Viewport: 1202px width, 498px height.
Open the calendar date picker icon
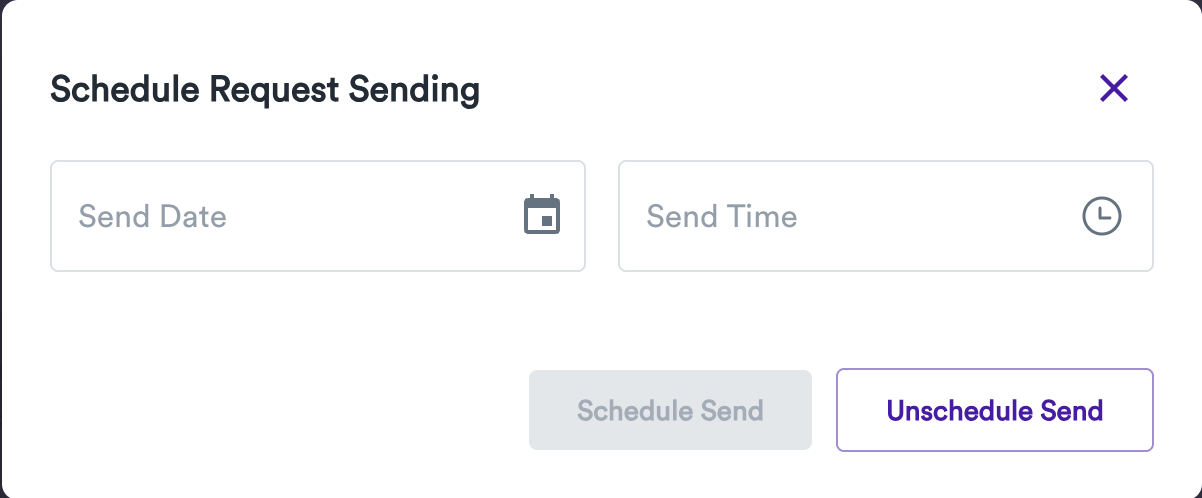542,216
